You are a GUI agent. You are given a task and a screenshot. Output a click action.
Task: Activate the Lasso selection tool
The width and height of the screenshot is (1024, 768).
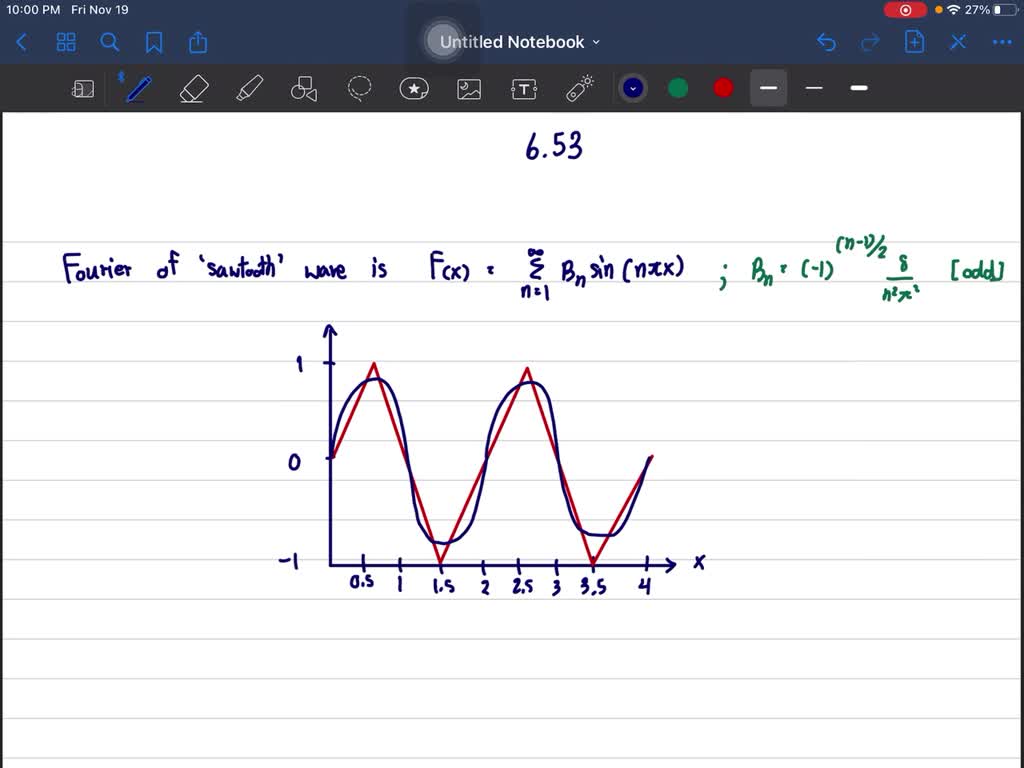tap(359, 88)
